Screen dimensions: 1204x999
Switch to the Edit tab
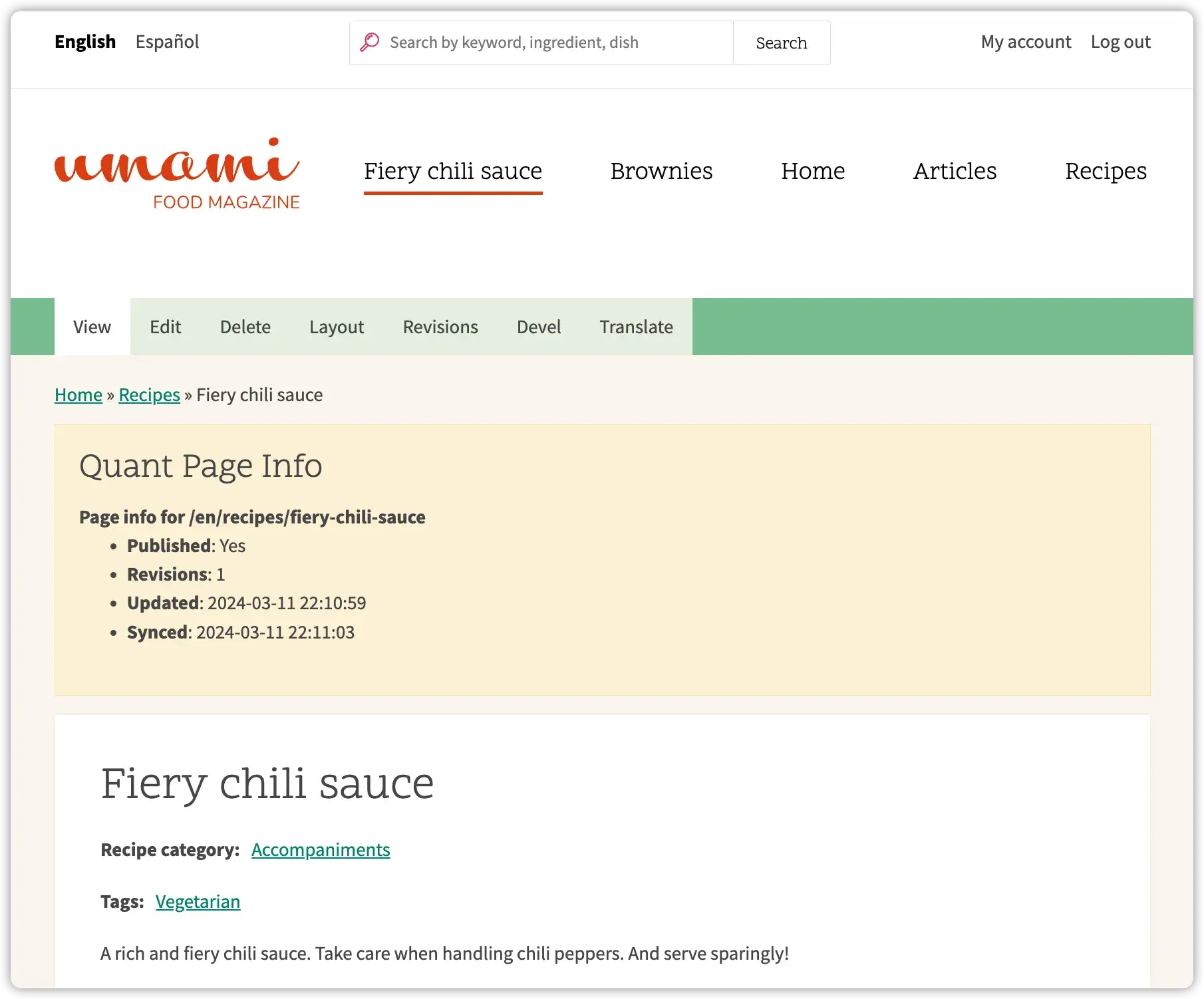(165, 327)
